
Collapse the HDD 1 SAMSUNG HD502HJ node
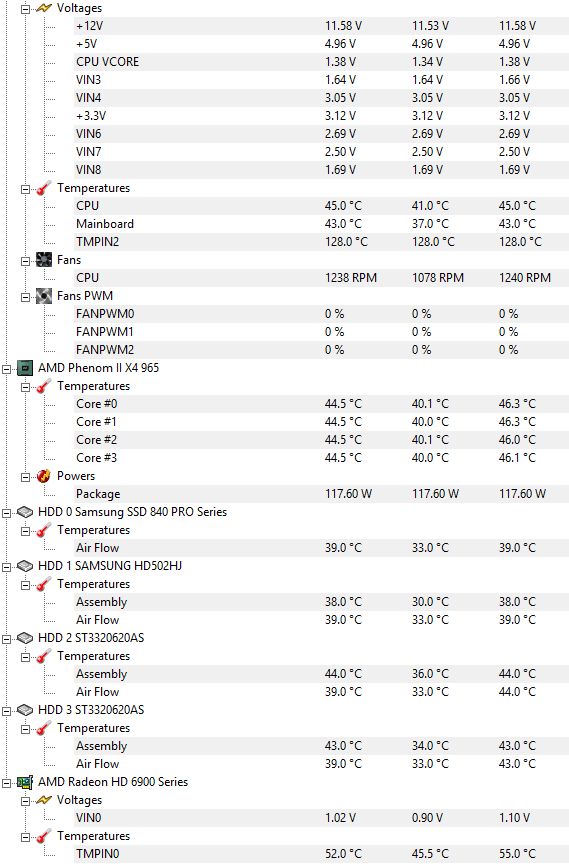[x=7, y=567]
